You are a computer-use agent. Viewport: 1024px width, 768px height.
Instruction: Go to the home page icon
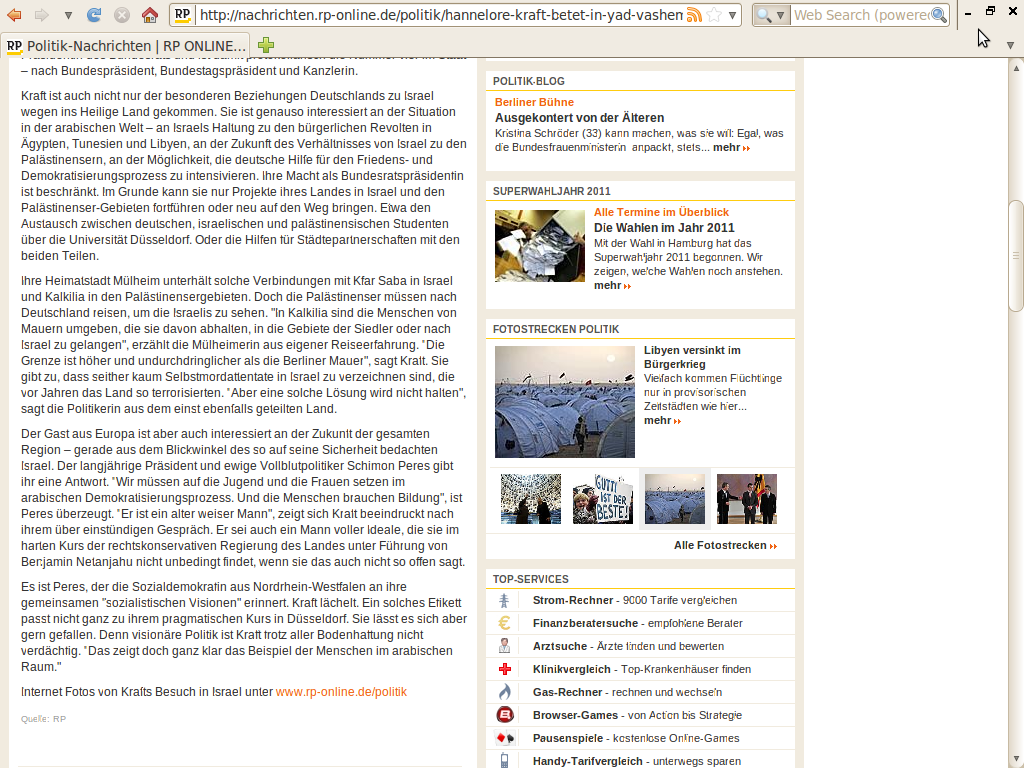[150, 14]
